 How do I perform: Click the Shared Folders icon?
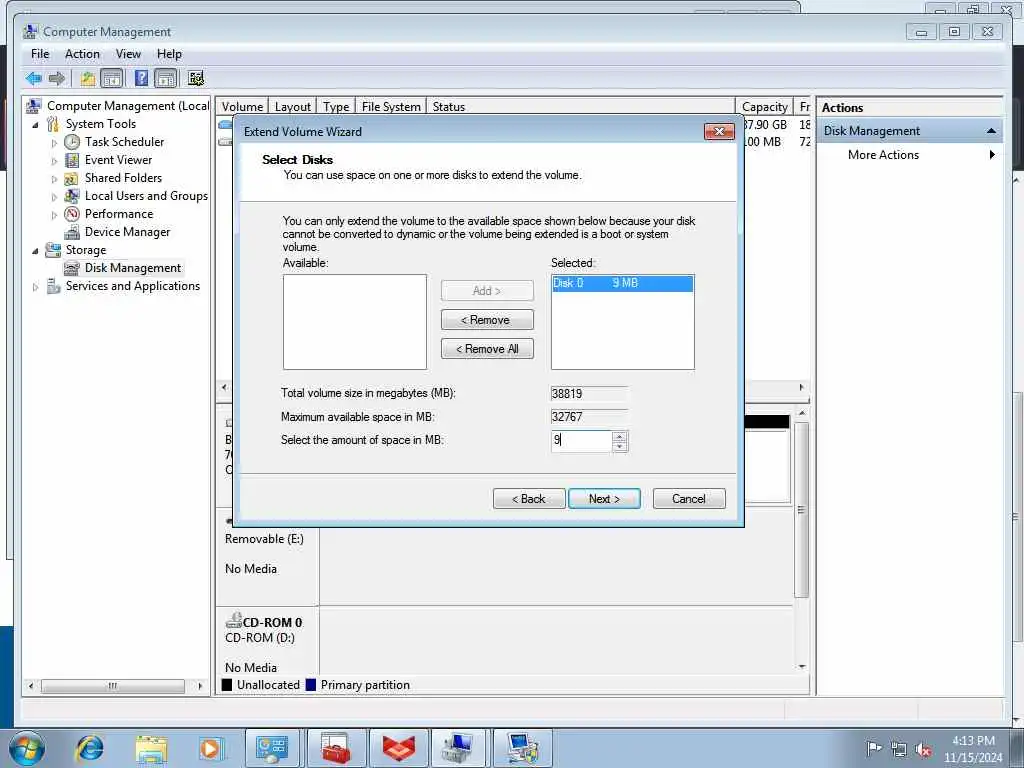(72, 178)
